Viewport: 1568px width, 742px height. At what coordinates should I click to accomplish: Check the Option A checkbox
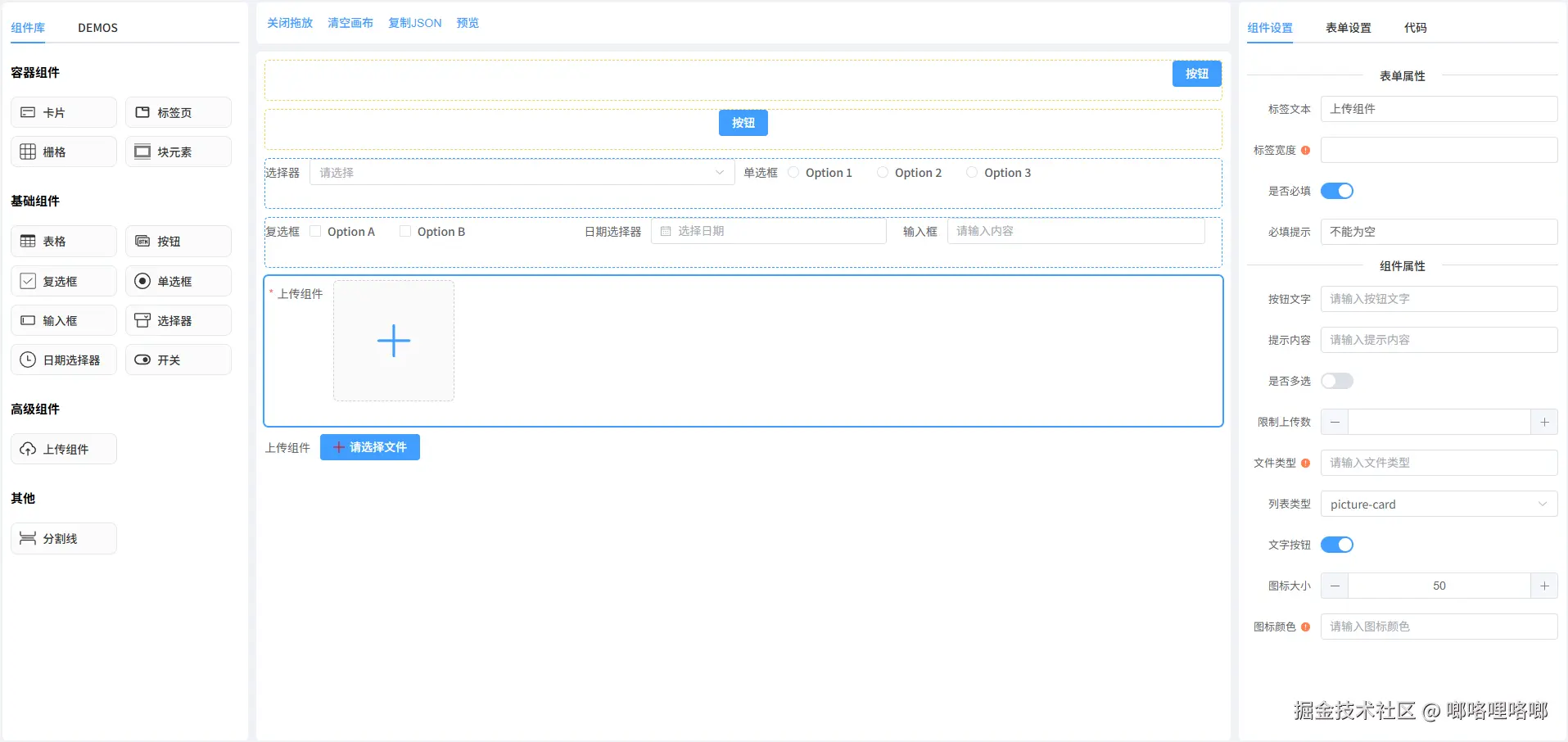315,231
